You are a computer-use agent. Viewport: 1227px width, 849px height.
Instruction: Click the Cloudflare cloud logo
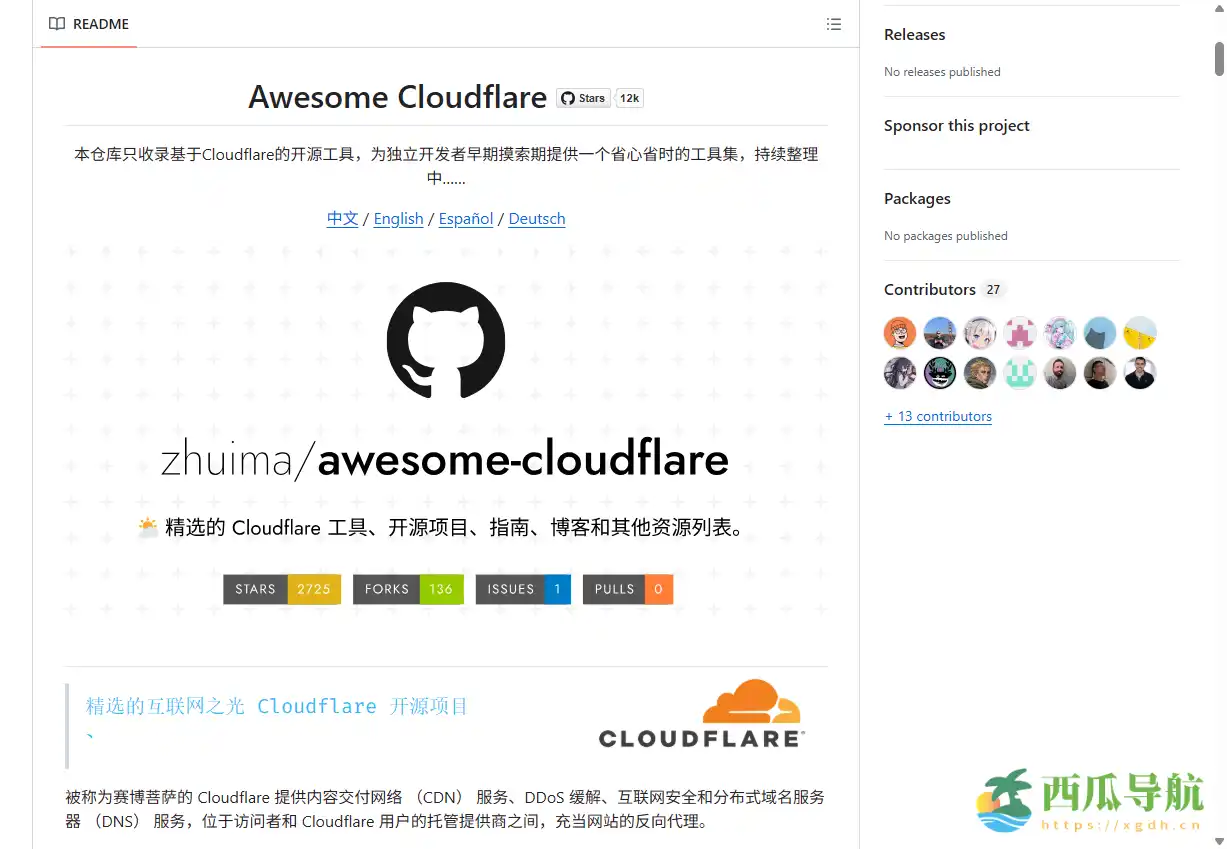click(x=750, y=700)
